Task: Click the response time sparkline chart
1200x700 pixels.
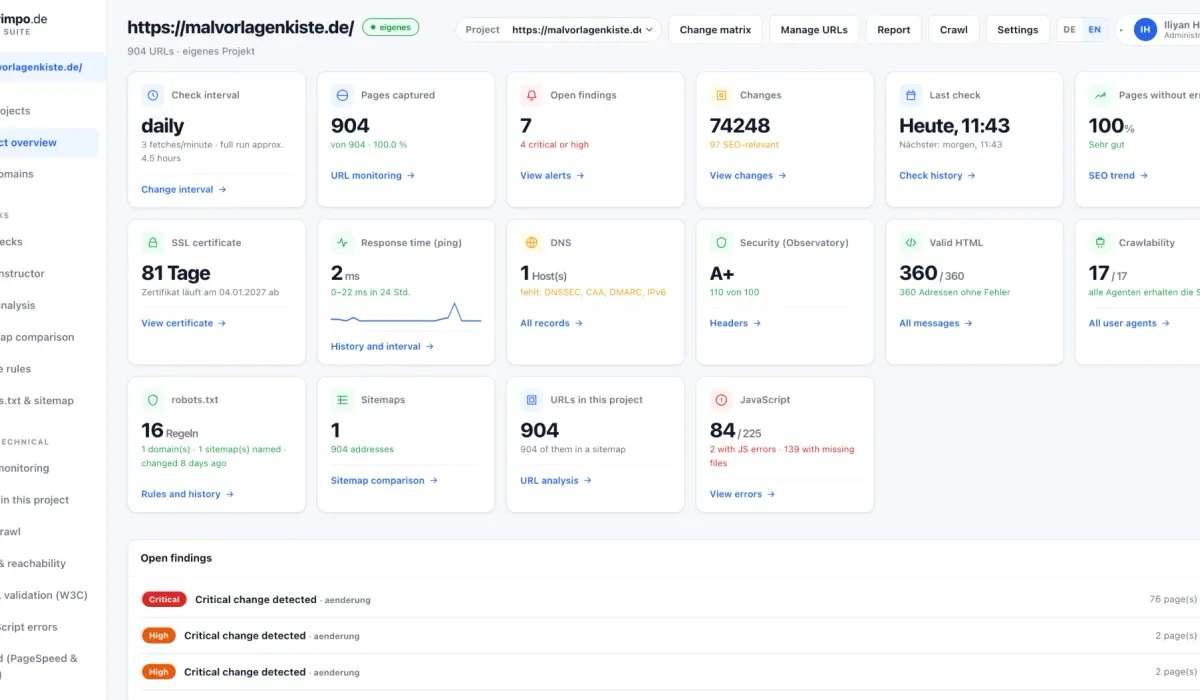Action: point(406,313)
